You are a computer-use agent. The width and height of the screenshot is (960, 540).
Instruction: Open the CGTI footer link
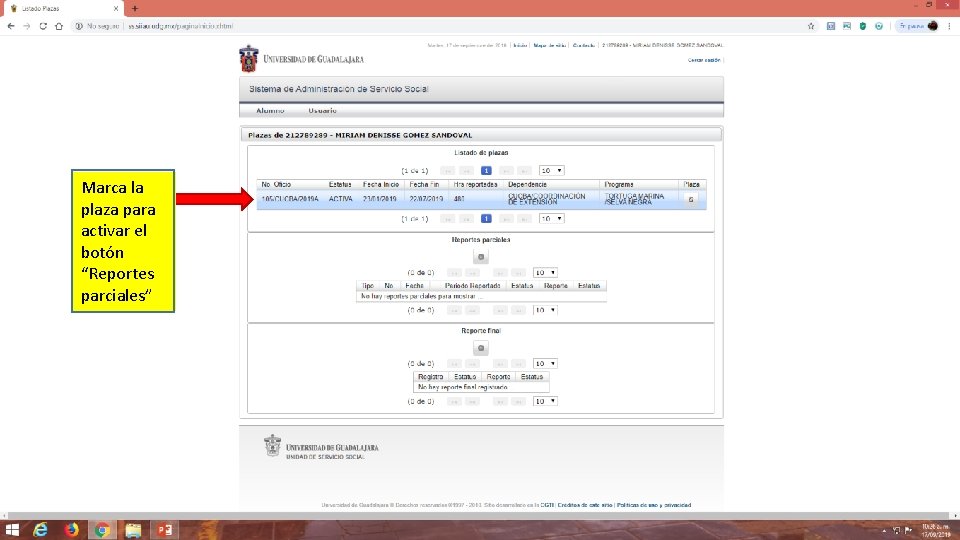click(547, 505)
